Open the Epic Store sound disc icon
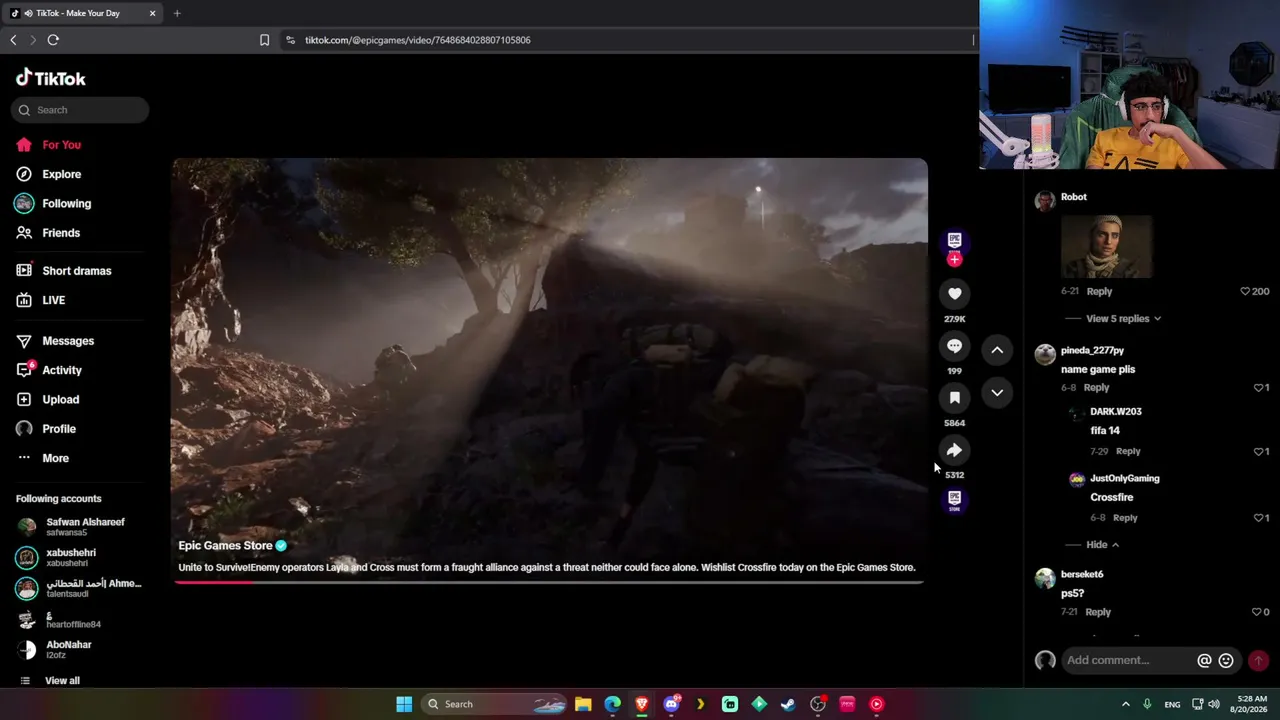 pos(954,501)
